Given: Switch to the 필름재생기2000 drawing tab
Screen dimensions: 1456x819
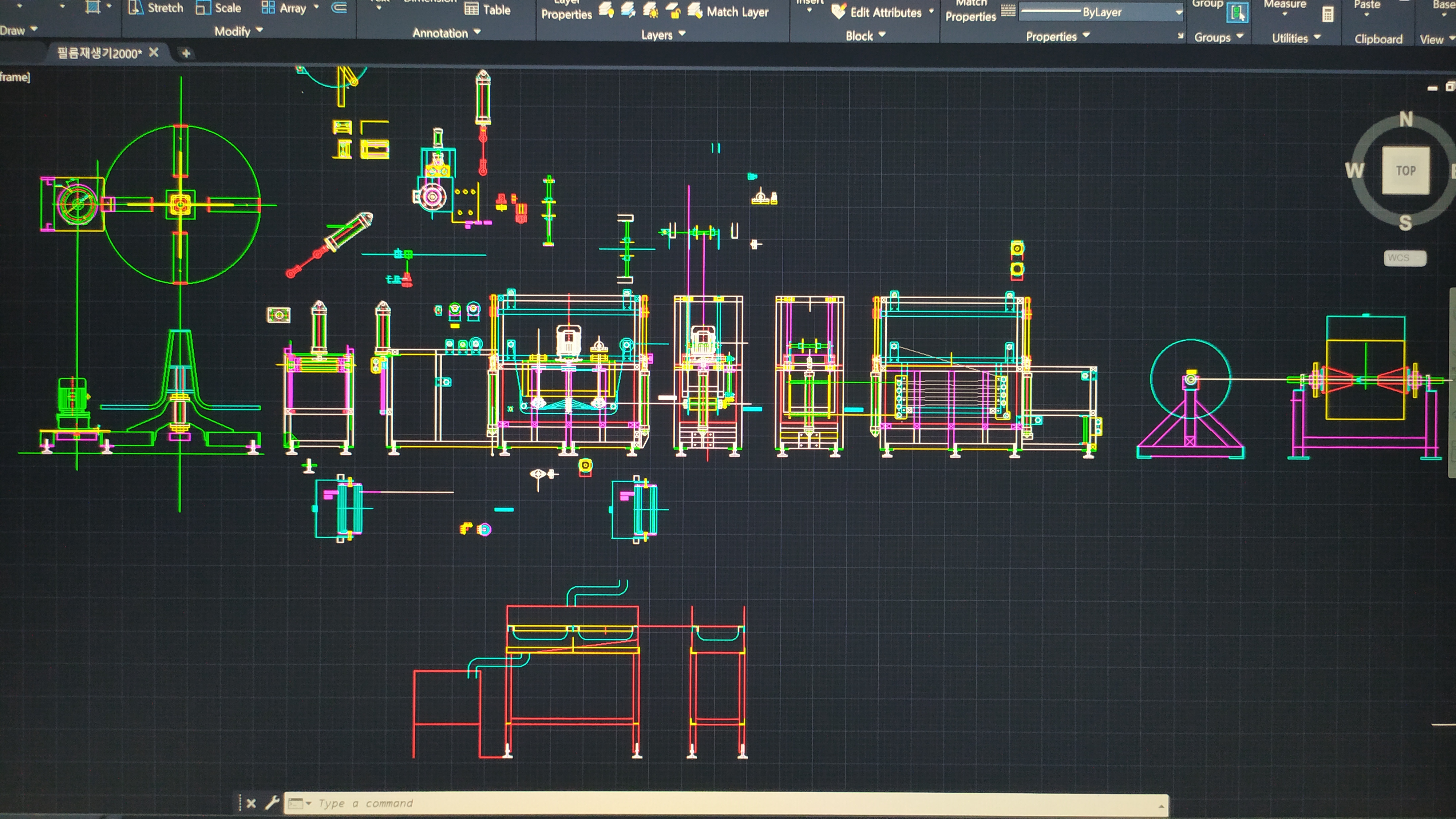Looking at the screenshot, I should pos(99,53).
